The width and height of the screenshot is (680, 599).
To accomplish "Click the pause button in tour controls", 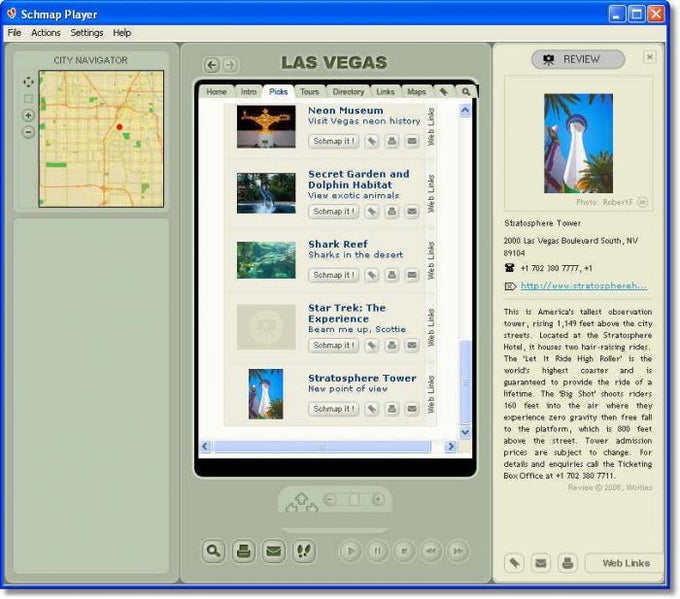I will coord(377,551).
